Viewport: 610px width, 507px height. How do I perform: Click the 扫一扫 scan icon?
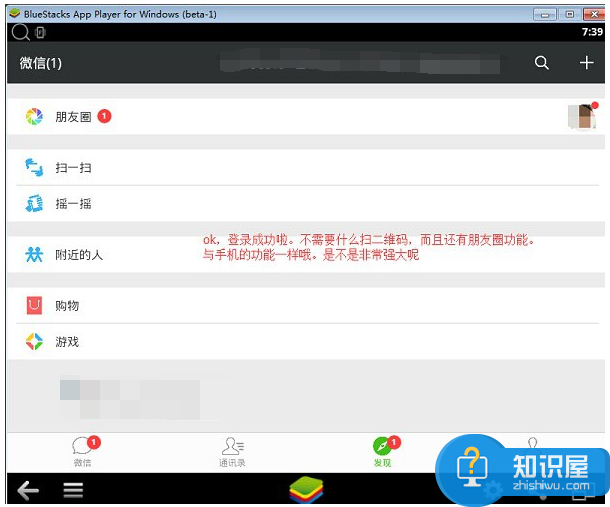click(x=34, y=167)
